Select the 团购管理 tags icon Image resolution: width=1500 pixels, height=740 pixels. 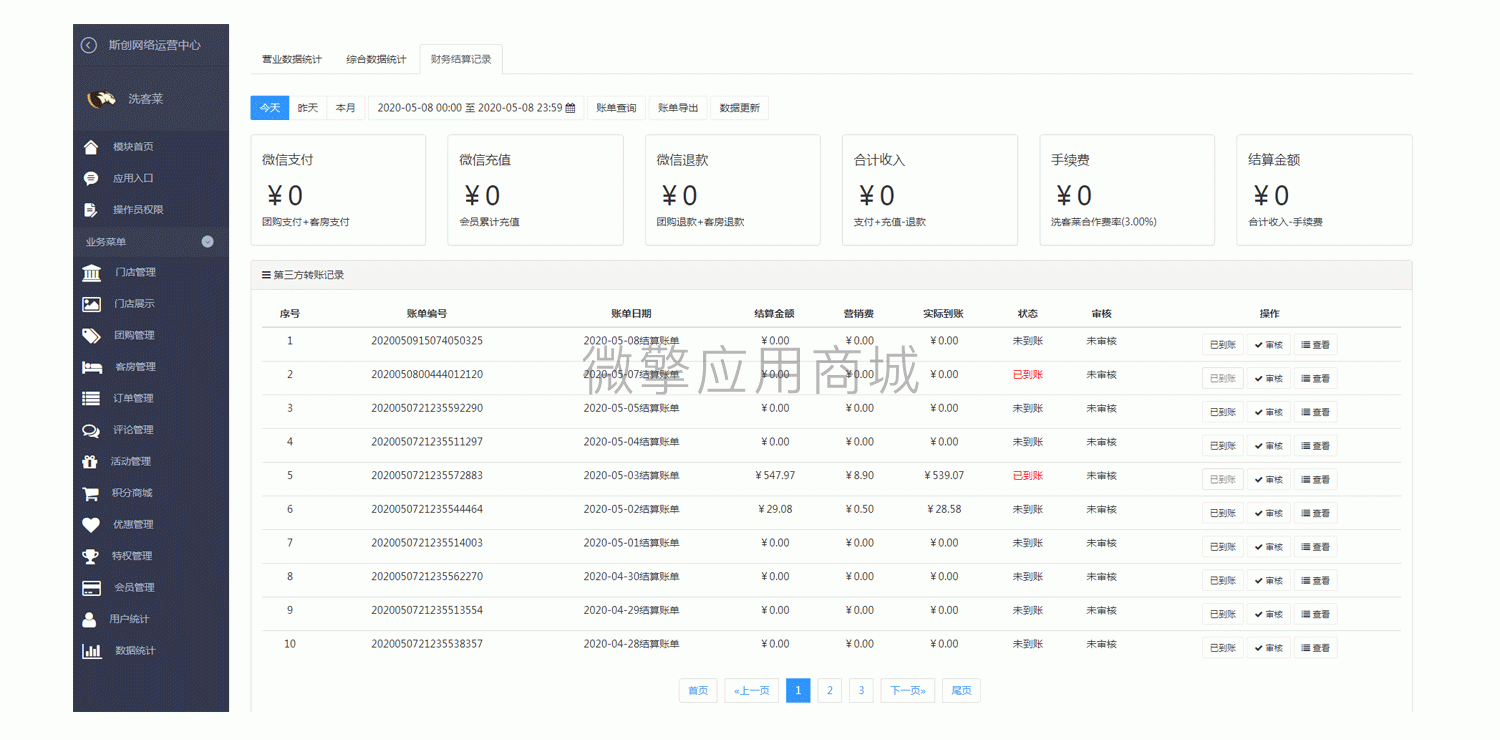[91, 335]
